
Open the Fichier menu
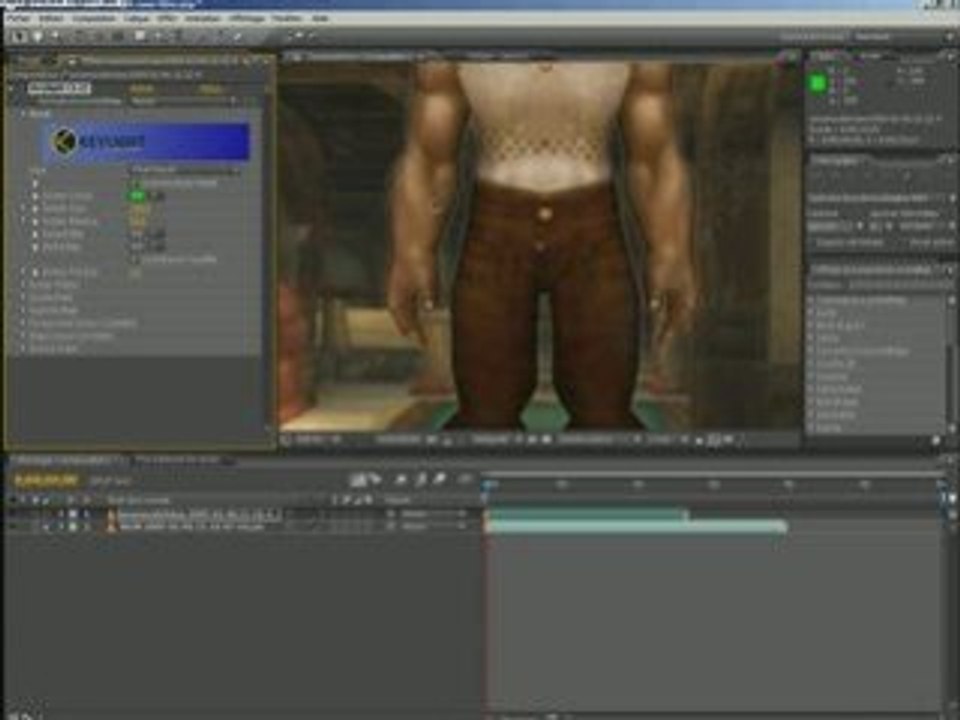18,18
